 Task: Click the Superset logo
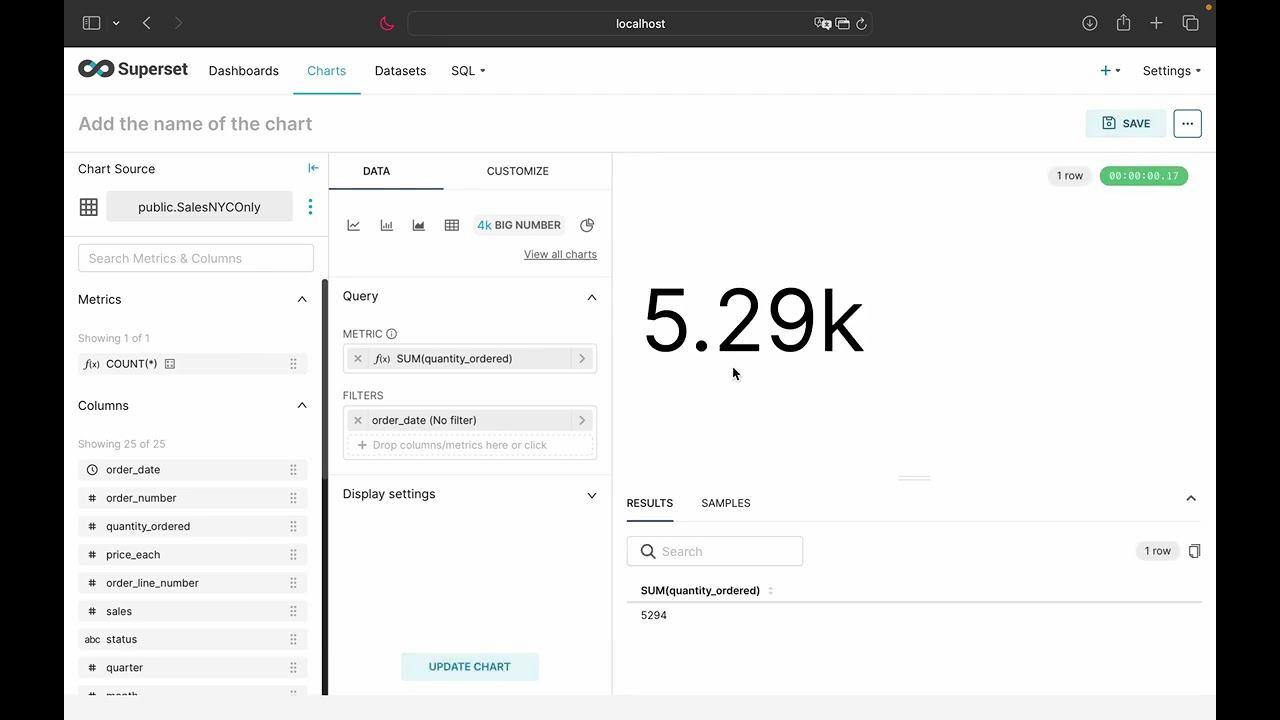133,69
